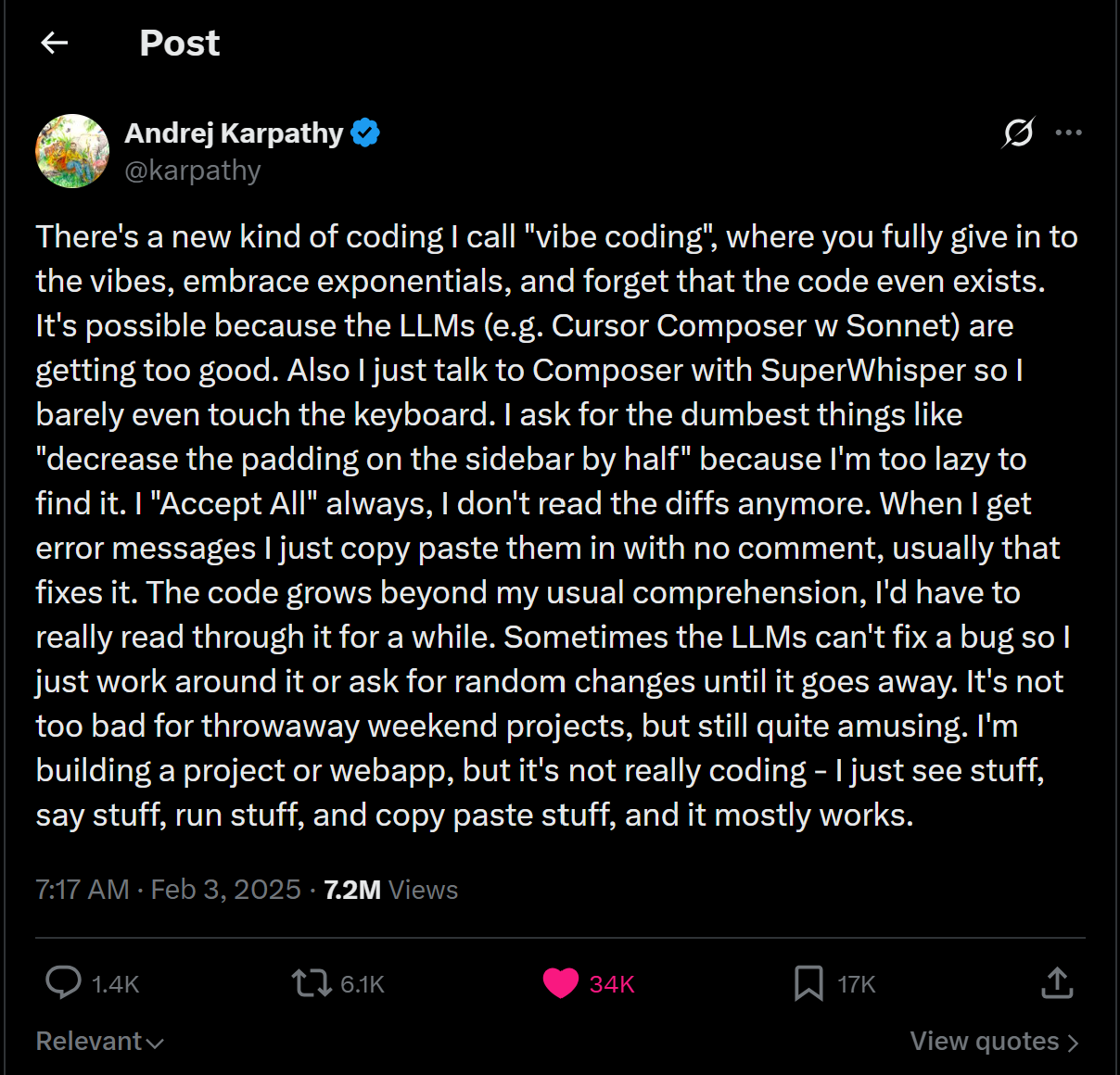Expand the Relevant sort dropdown

point(100,1042)
